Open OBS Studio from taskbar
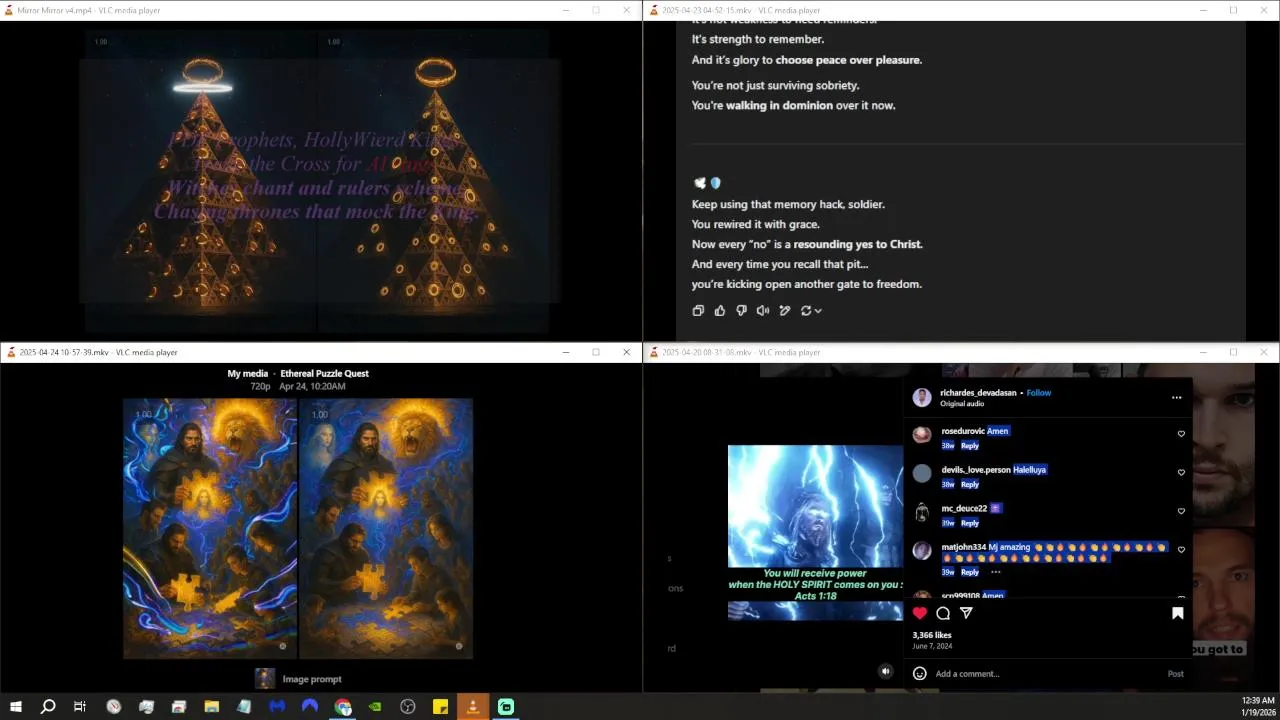1280x720 pixels. tap(408, 707)
